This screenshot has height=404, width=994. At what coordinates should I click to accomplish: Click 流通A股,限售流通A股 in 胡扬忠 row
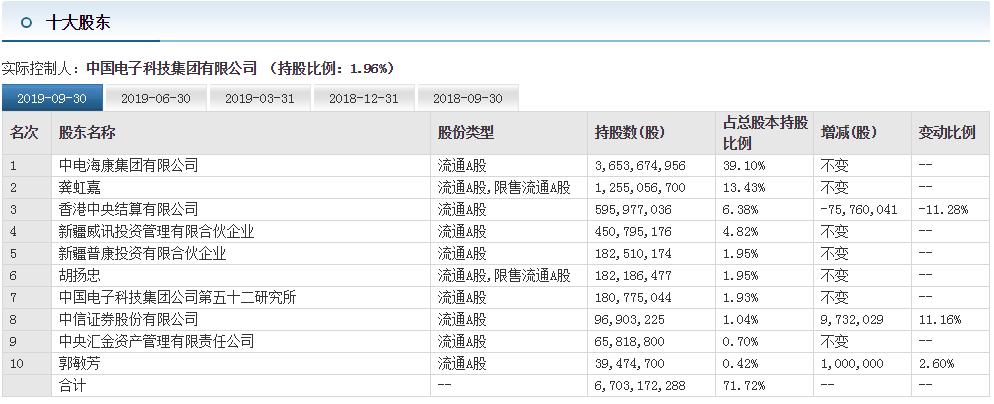[x=504, y=275]
